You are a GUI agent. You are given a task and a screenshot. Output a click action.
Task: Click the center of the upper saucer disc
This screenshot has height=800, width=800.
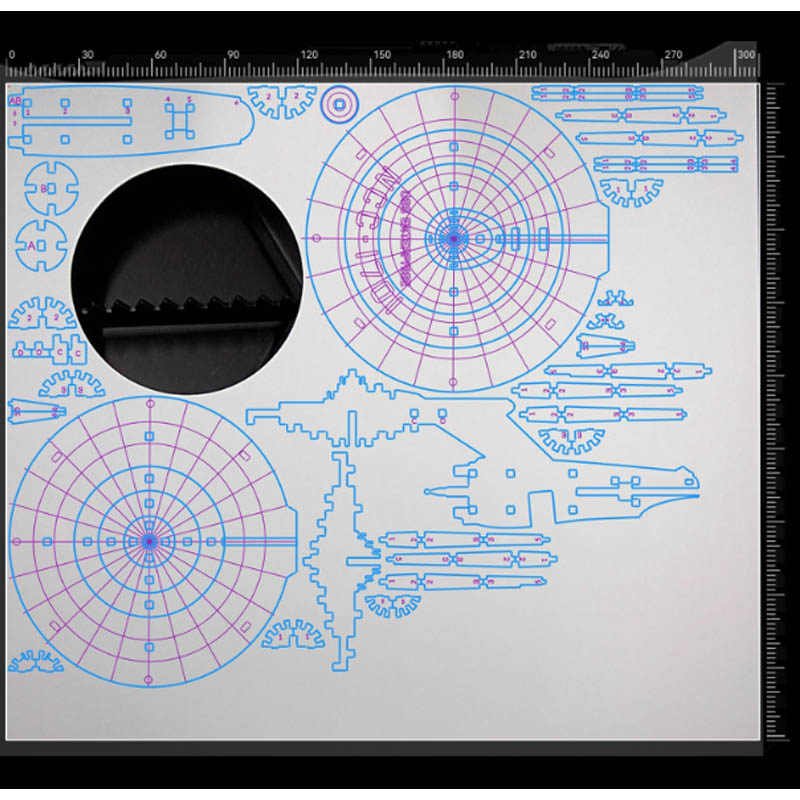click(x=454, y=238)
